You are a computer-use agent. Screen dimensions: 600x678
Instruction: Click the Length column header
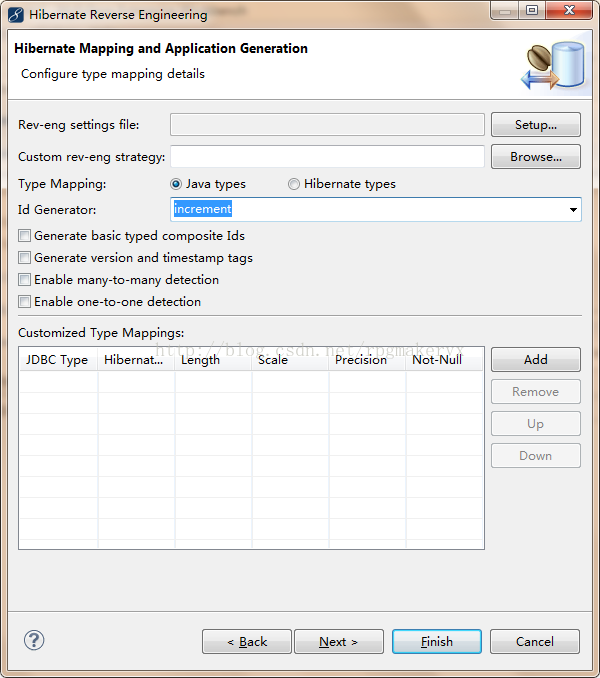click(x=213, y=360)
